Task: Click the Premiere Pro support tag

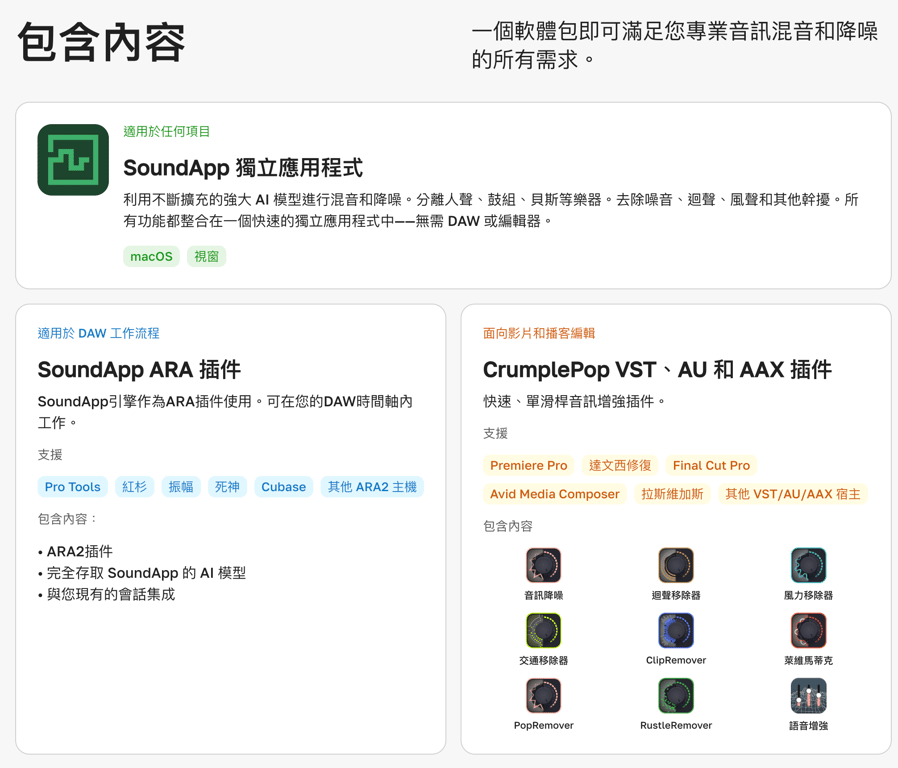Action: pyautogui.click(x=529, y=466)
